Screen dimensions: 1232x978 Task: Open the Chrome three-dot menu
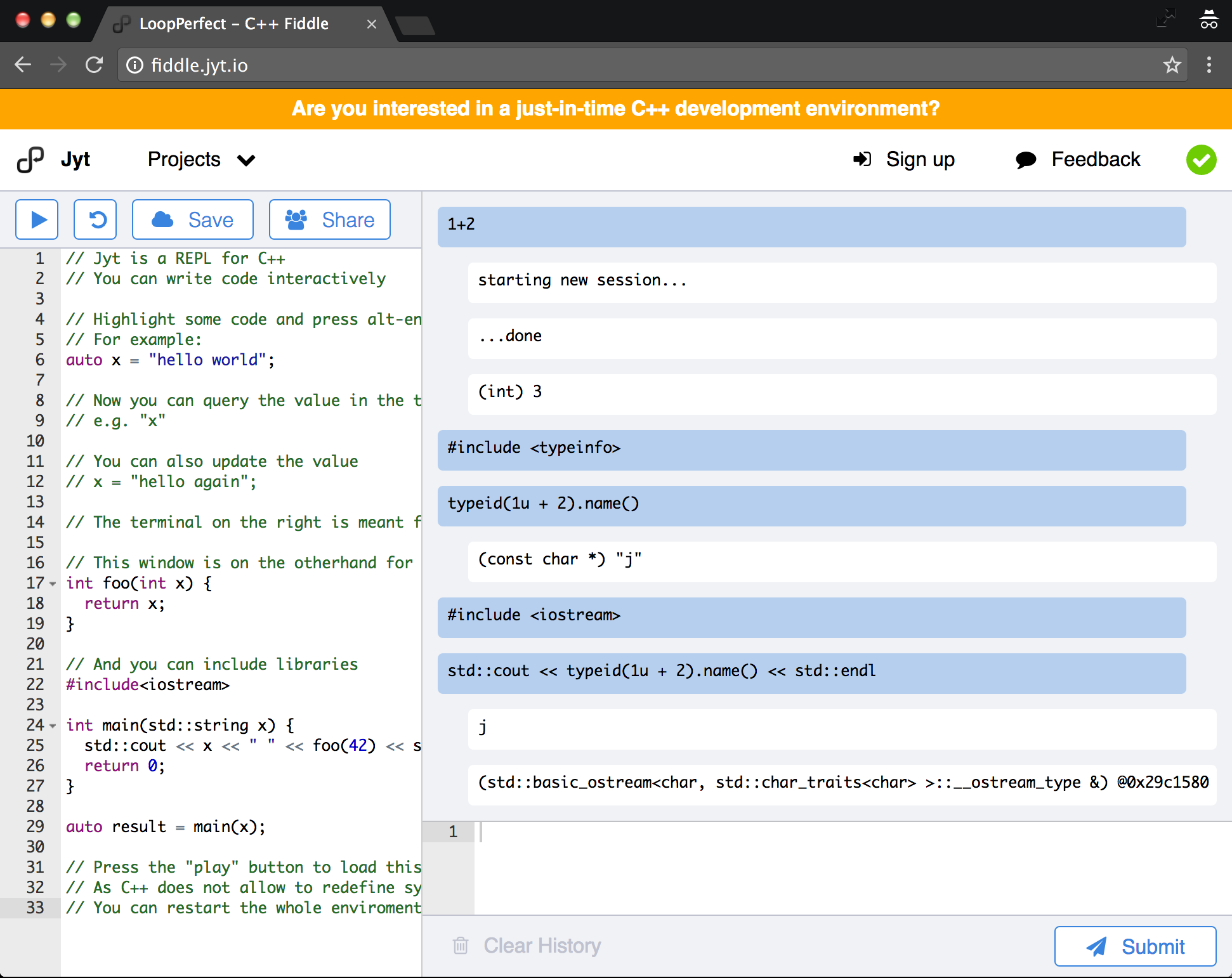click(x=1209, y=65)
